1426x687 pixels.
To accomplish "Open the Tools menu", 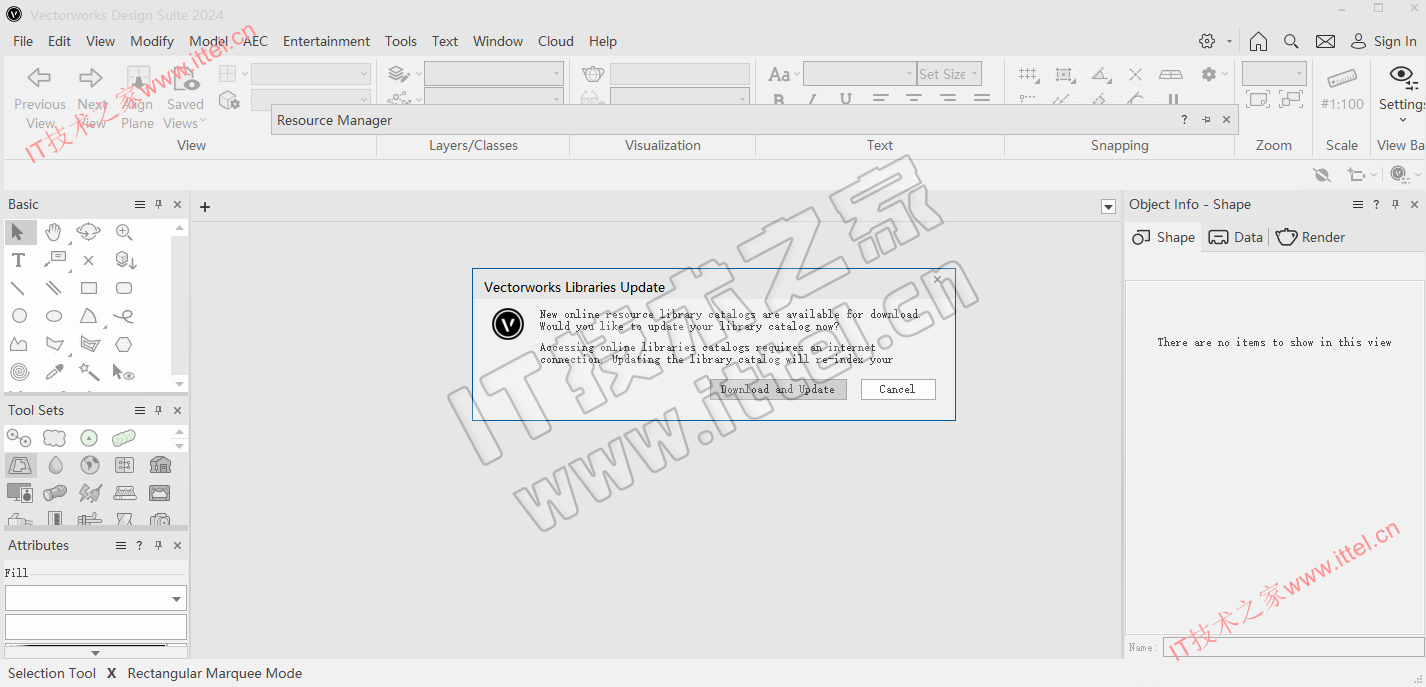I will [401, 41].
